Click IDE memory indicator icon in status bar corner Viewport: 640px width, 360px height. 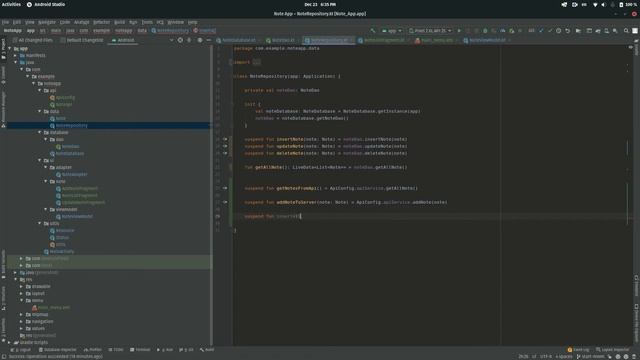635,356
